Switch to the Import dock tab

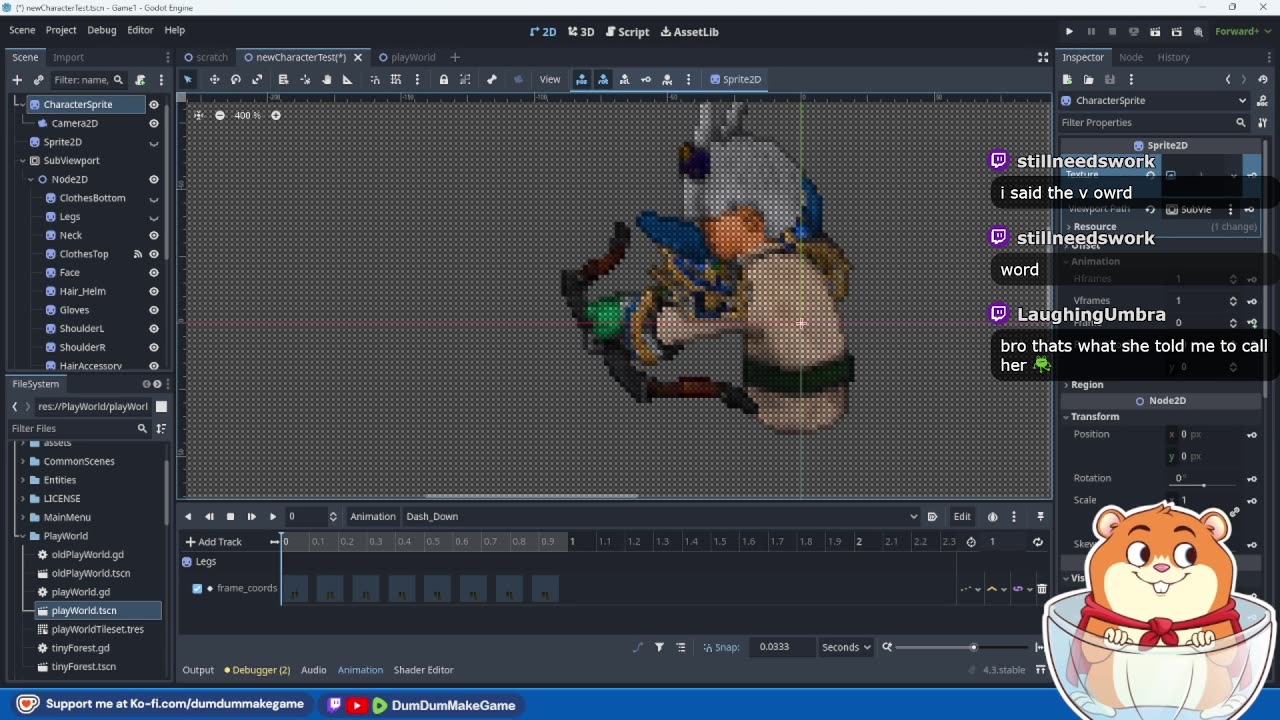68,57
